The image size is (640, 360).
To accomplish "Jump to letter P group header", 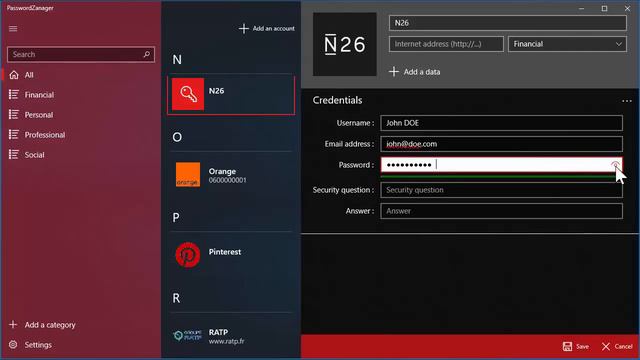I will 176,218.
